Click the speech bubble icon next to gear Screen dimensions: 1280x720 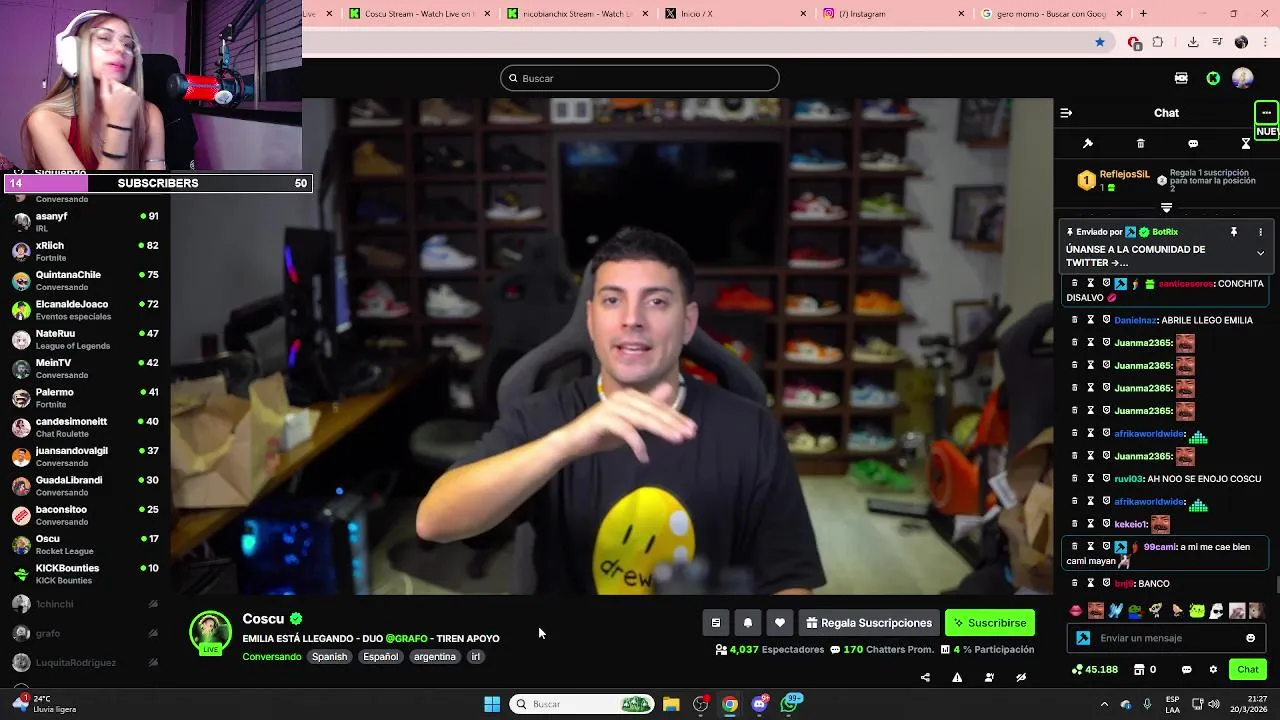(1187, 670)
